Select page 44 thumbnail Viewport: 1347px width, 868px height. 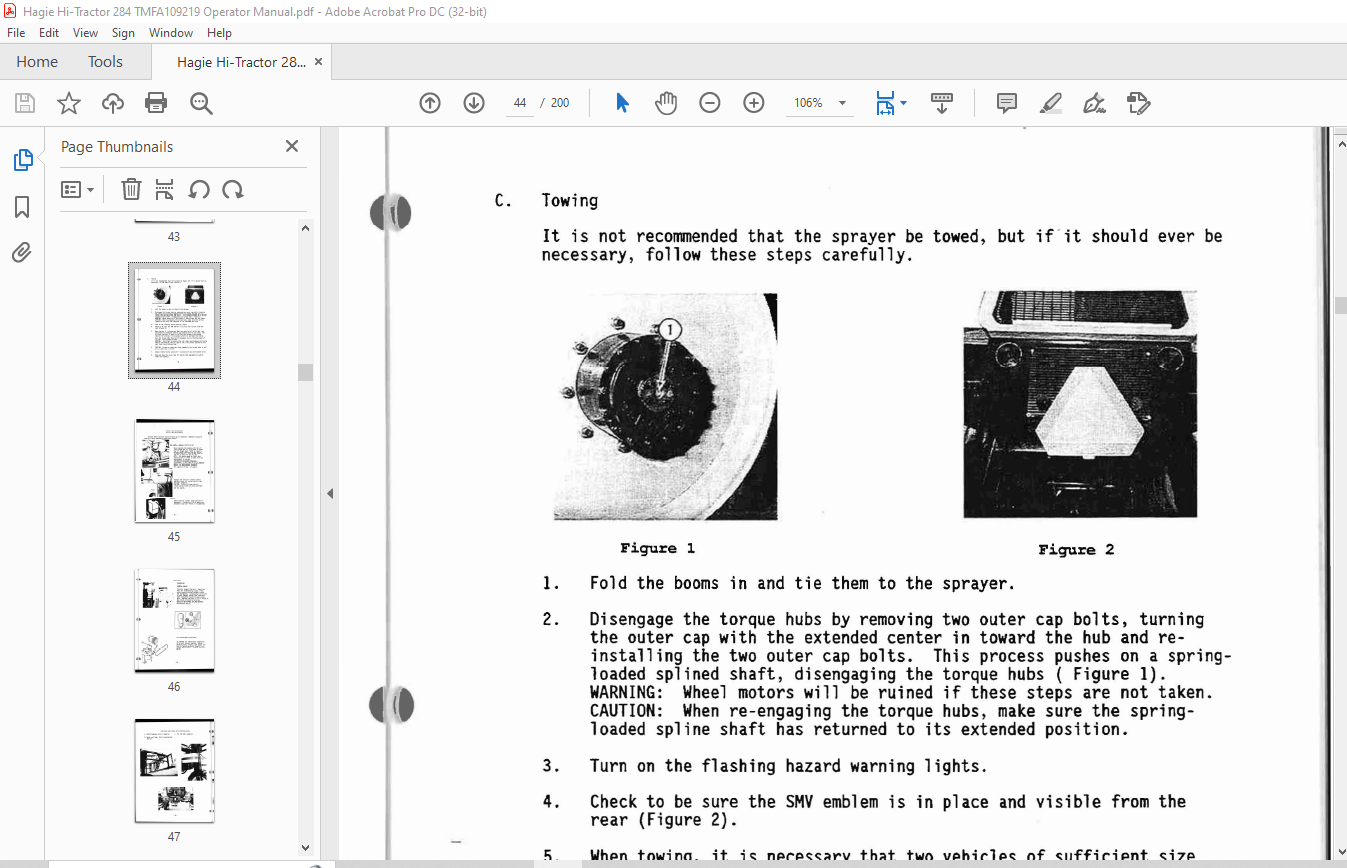pyautogui.click(x=174, y=320)
